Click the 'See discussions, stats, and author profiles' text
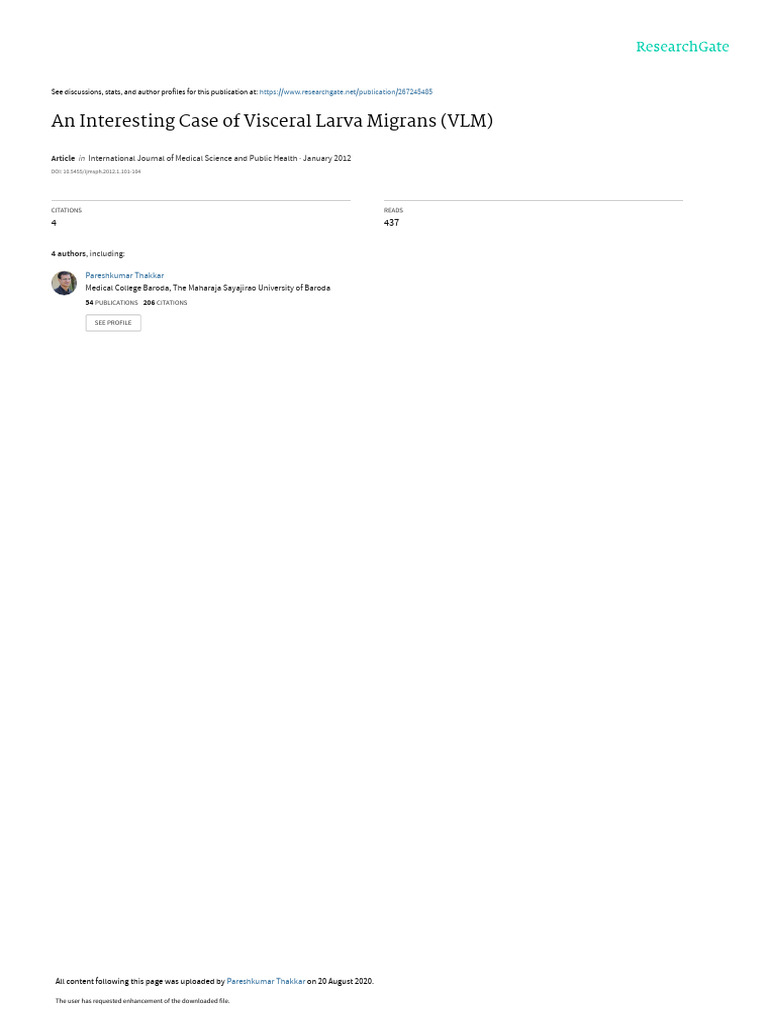Screen dimensions: 768x1024 tap(154, 92)
